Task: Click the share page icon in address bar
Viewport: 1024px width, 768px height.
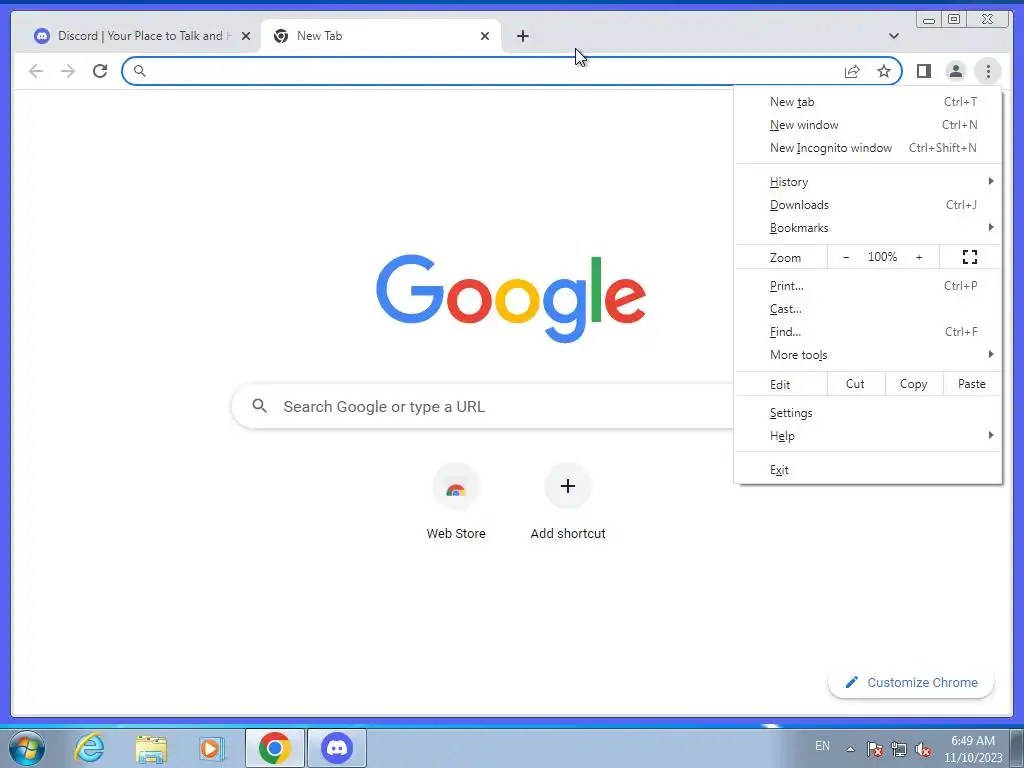Action: pos(852,71)
